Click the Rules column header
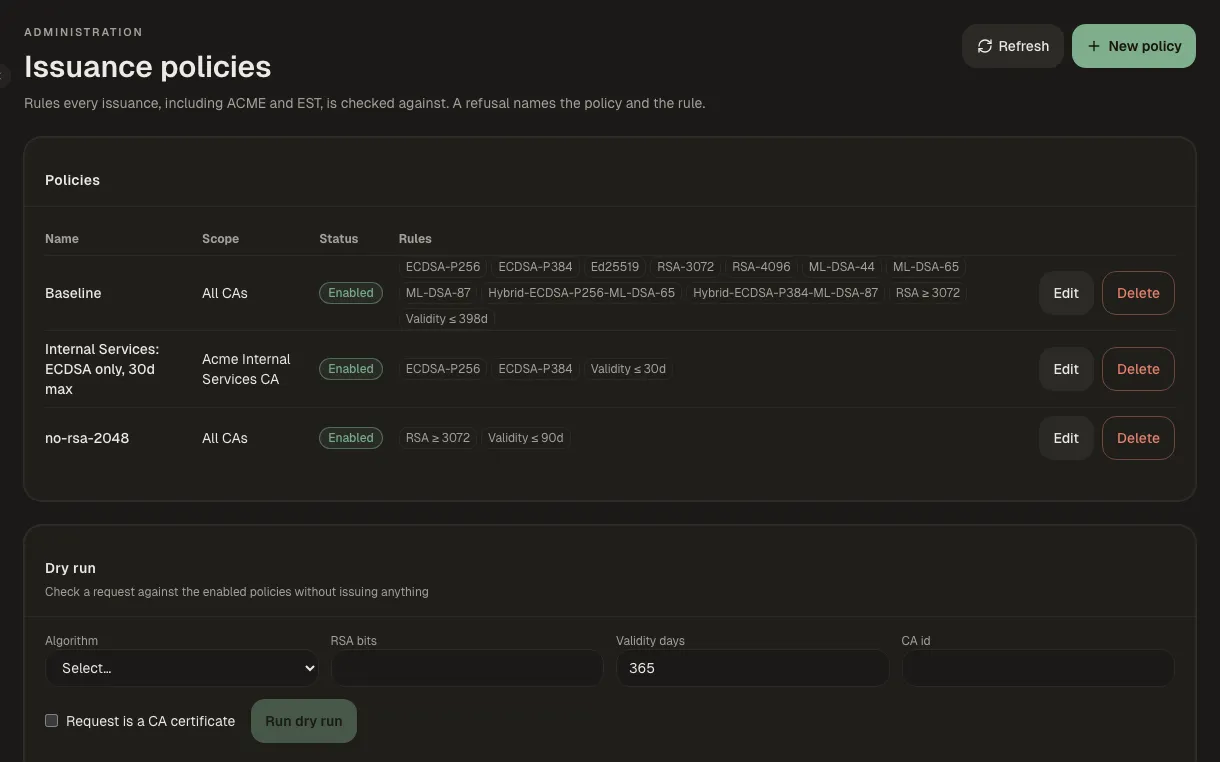Screen dimensions: 1220x762 click(x=415, y=239)
